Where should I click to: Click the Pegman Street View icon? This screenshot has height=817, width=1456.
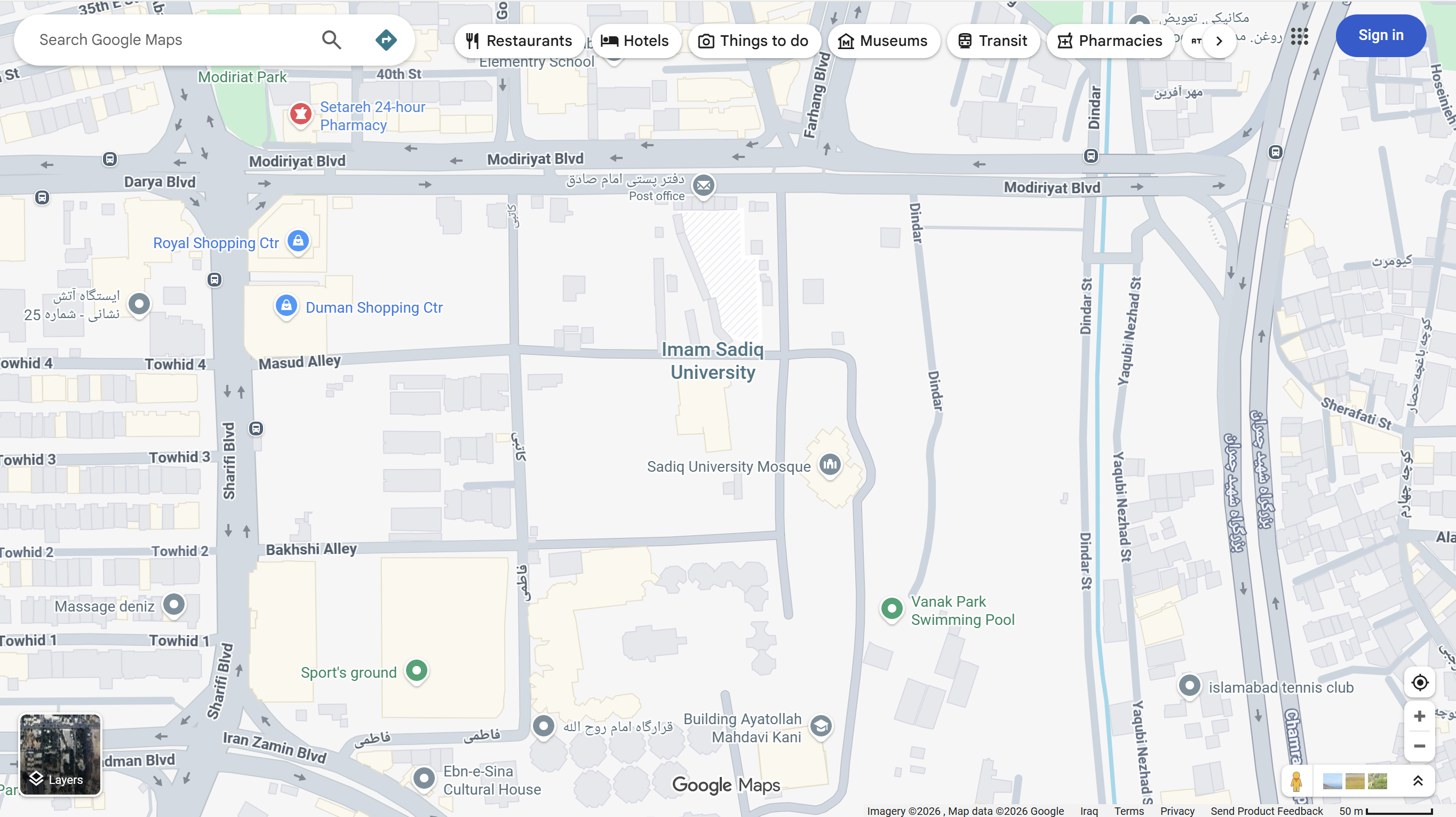pos(1296,781)
